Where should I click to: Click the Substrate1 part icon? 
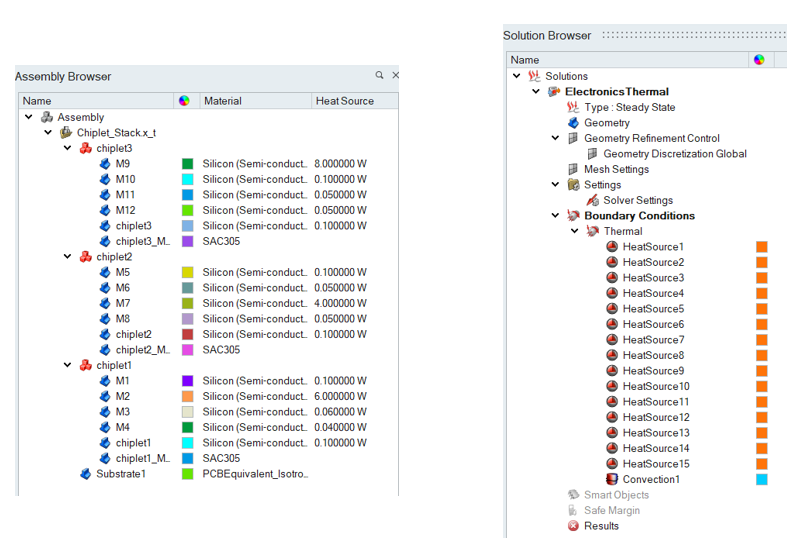(86, 474)
